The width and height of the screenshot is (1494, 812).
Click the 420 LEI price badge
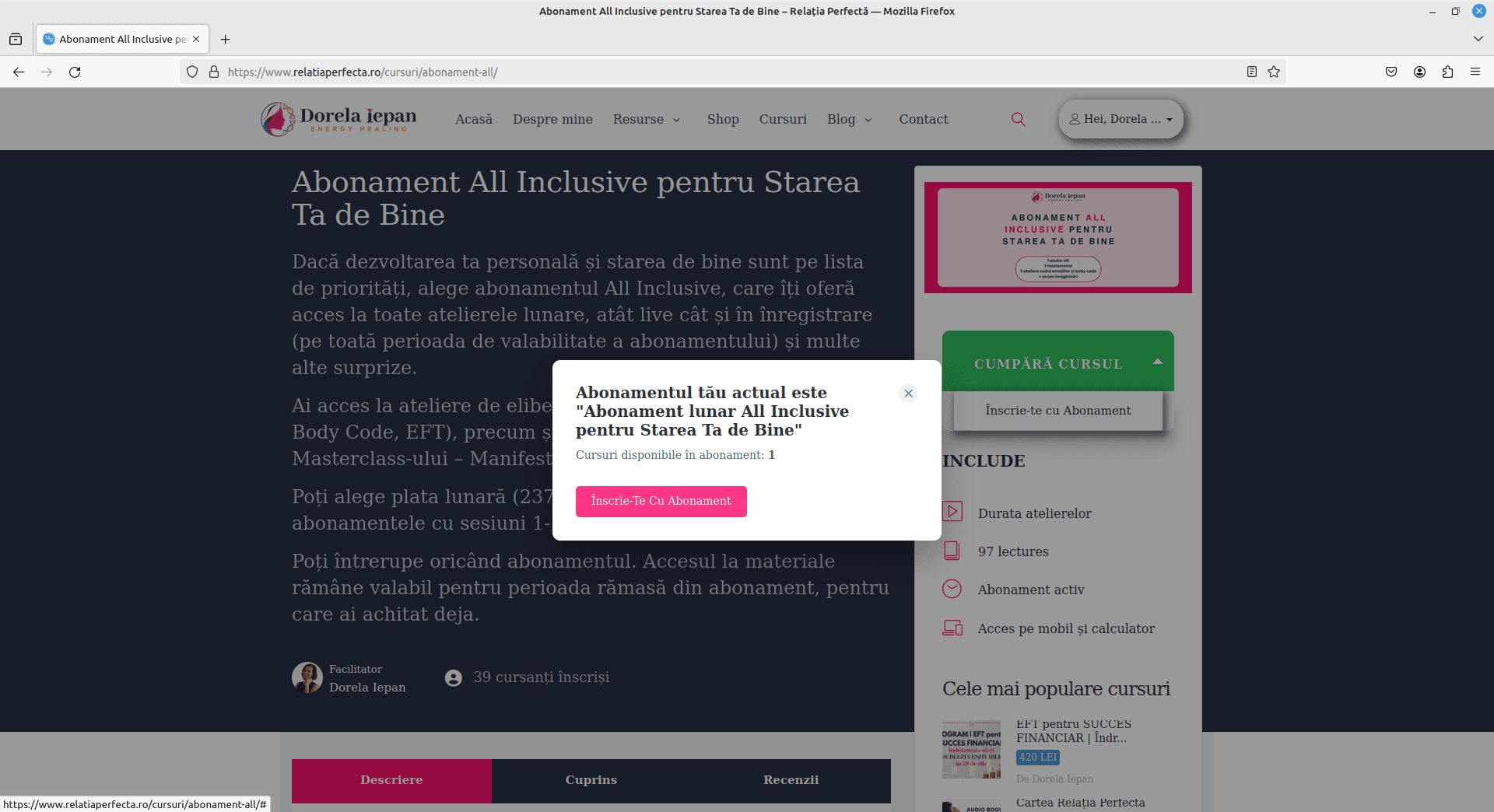[x=1038, y=757]
